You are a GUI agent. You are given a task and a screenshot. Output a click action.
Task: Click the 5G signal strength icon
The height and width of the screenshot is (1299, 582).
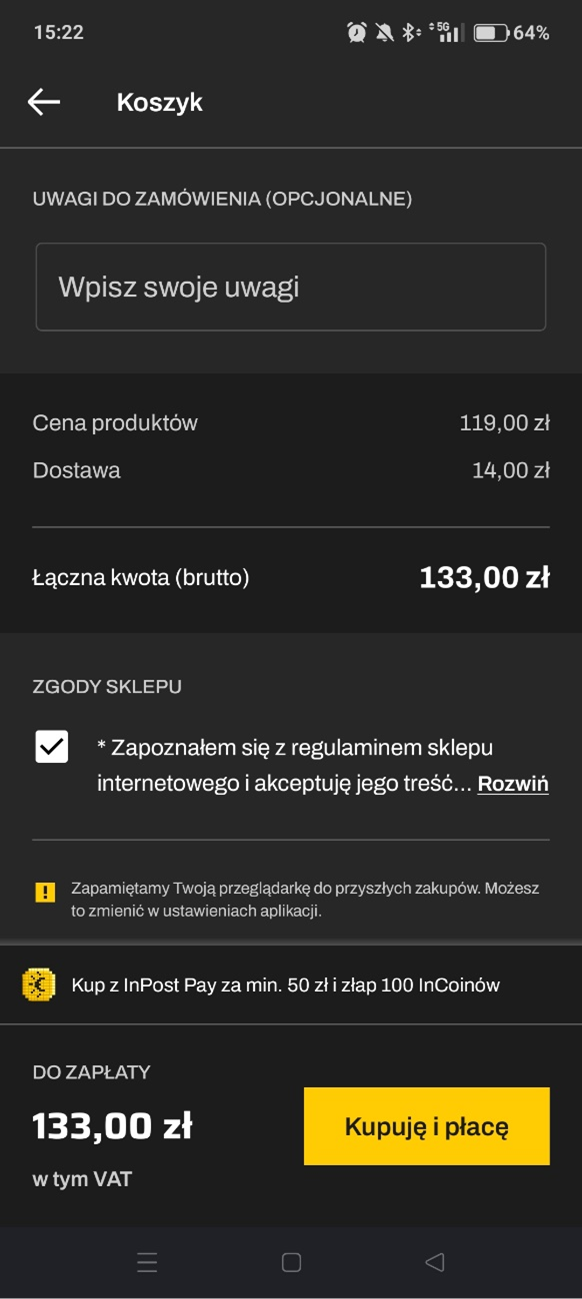(x=444, y=32)
